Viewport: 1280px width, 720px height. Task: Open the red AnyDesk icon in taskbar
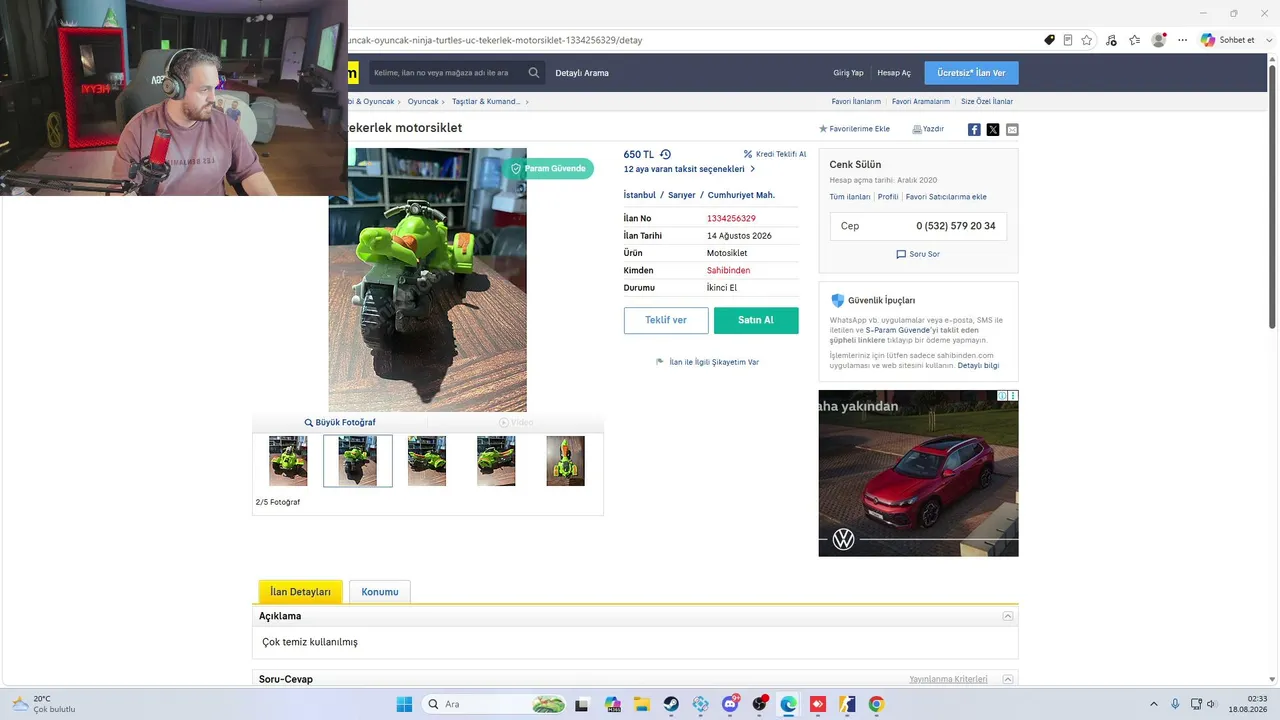point(818,704)
